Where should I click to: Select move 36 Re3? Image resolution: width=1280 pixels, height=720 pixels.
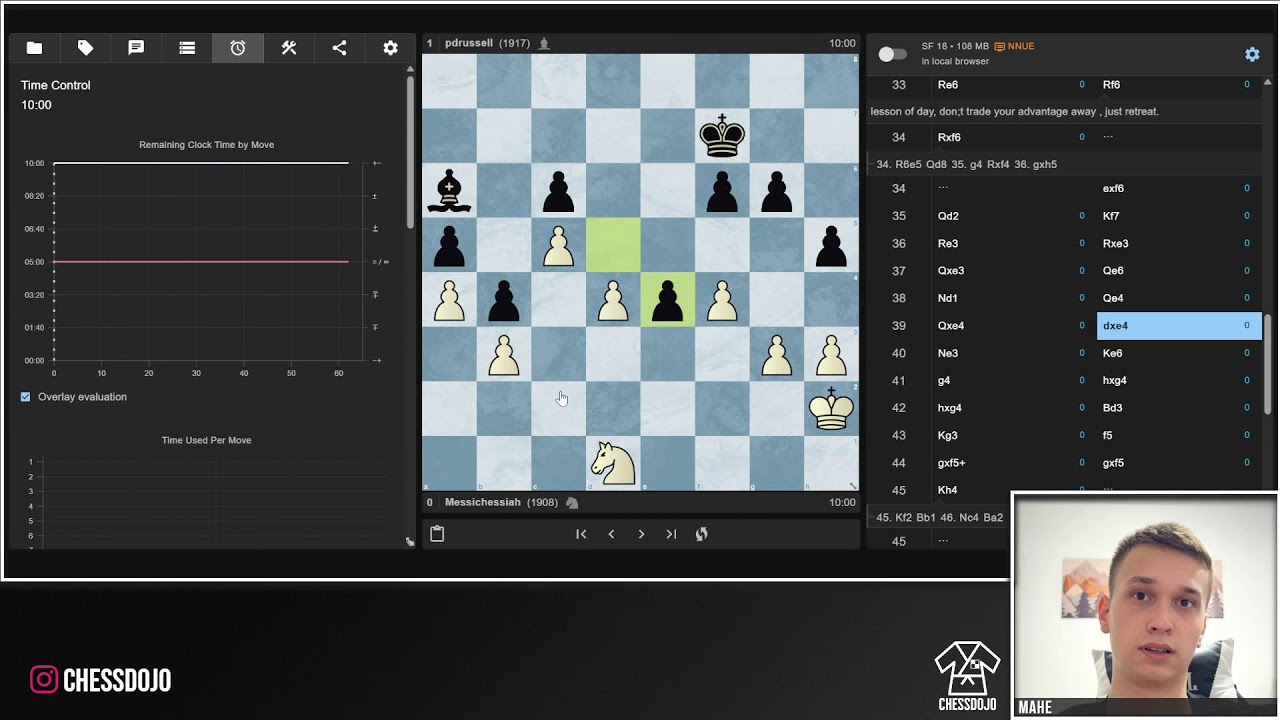tap(1013, 243)
